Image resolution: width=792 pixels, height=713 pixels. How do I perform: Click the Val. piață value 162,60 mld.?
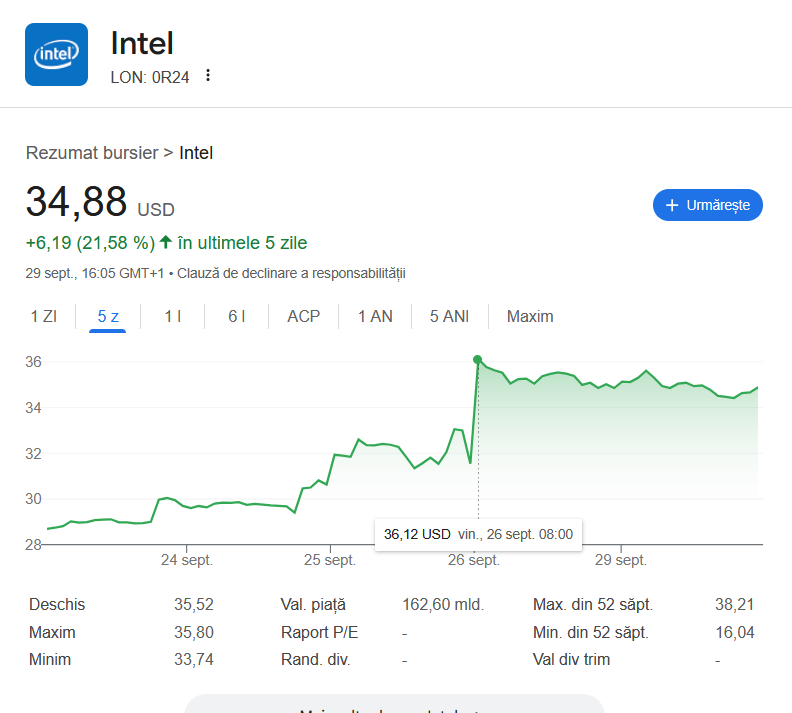tap(443, 604)
